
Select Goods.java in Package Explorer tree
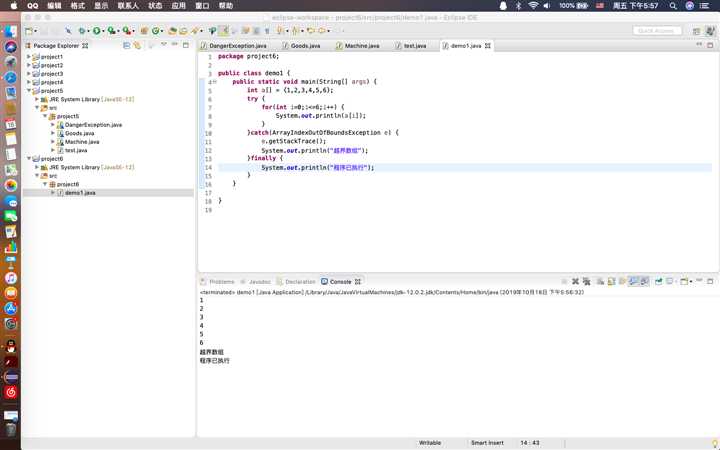(79, 133)
